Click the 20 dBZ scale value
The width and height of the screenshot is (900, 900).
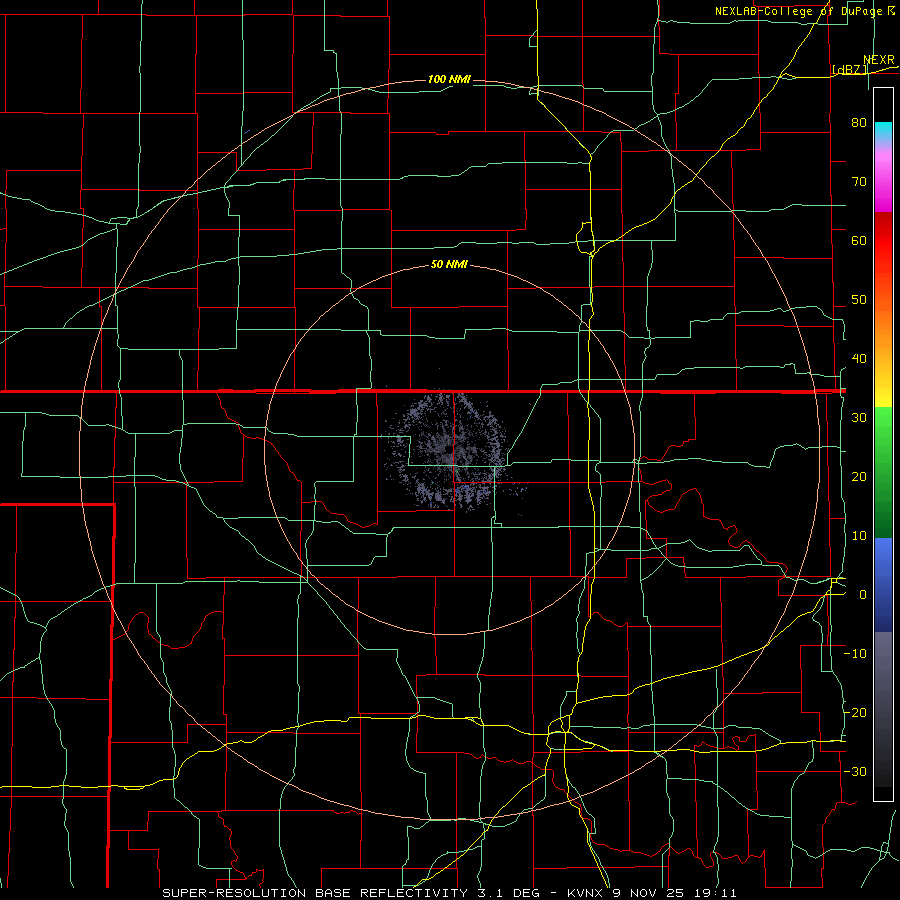coord(859,477)
